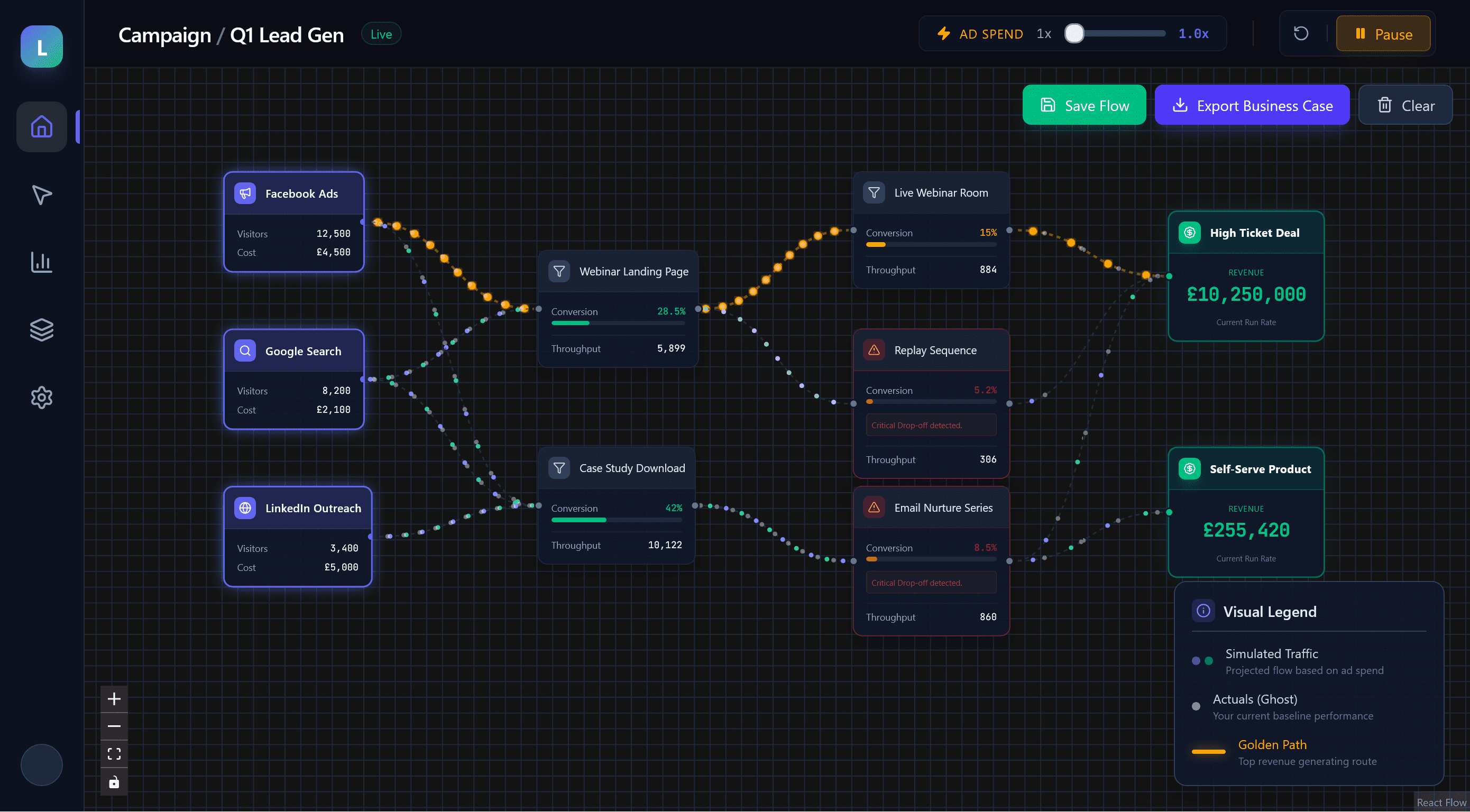
Task: Click the LinkedIn Outreach globe icon
Action: [245, 508]
